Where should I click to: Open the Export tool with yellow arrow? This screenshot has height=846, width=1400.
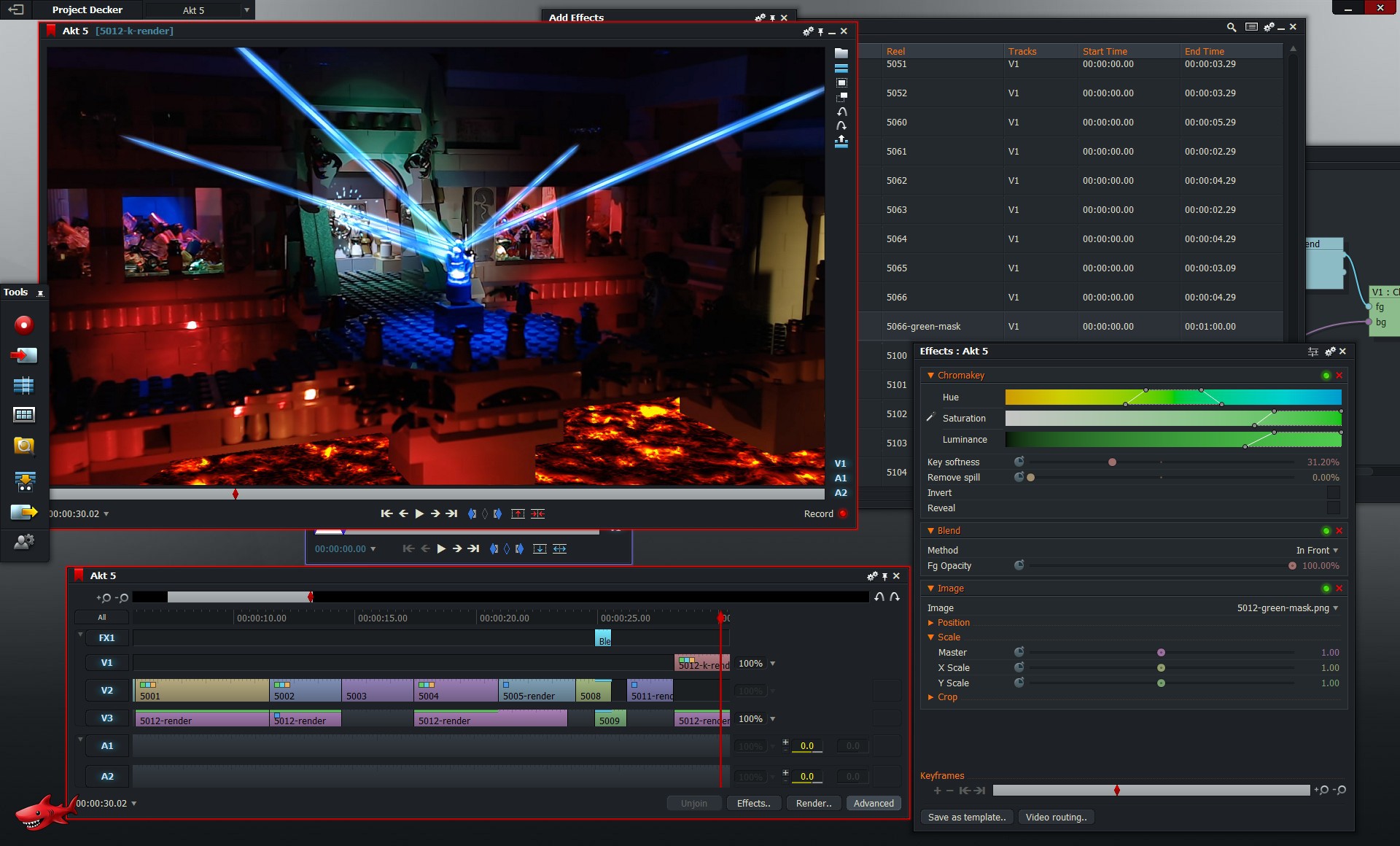click(x=24, y=512)
